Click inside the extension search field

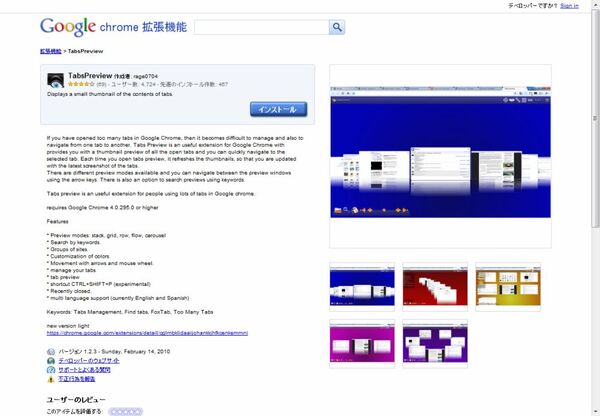[261, 27]
